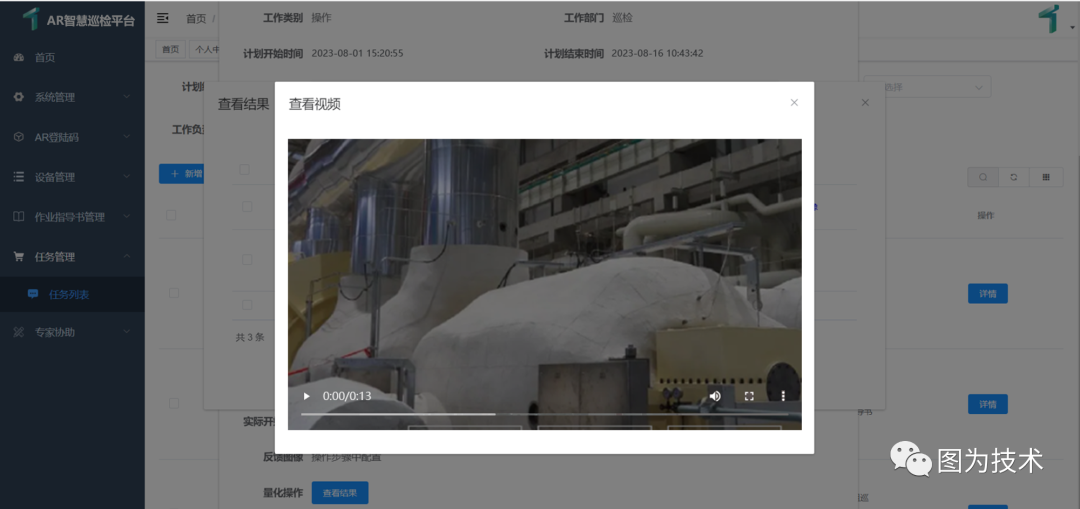Click the 设备管理 list icon
The width and height of the screenshot is (1080, 509).
pyautogui.click(x=19, y=177)
